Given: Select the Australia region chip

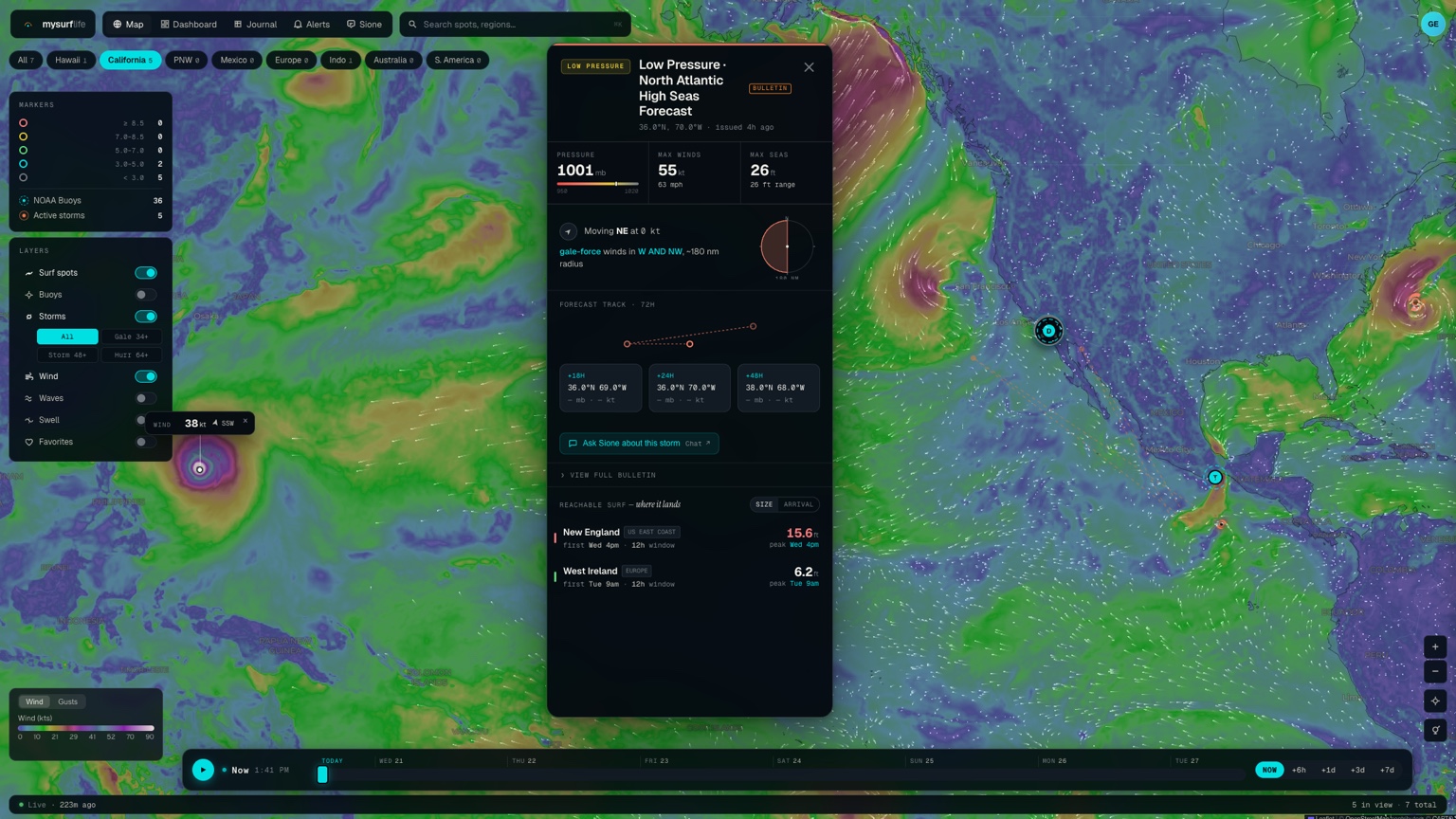Looking at the screenshot, I should click(x=393, y=60).
